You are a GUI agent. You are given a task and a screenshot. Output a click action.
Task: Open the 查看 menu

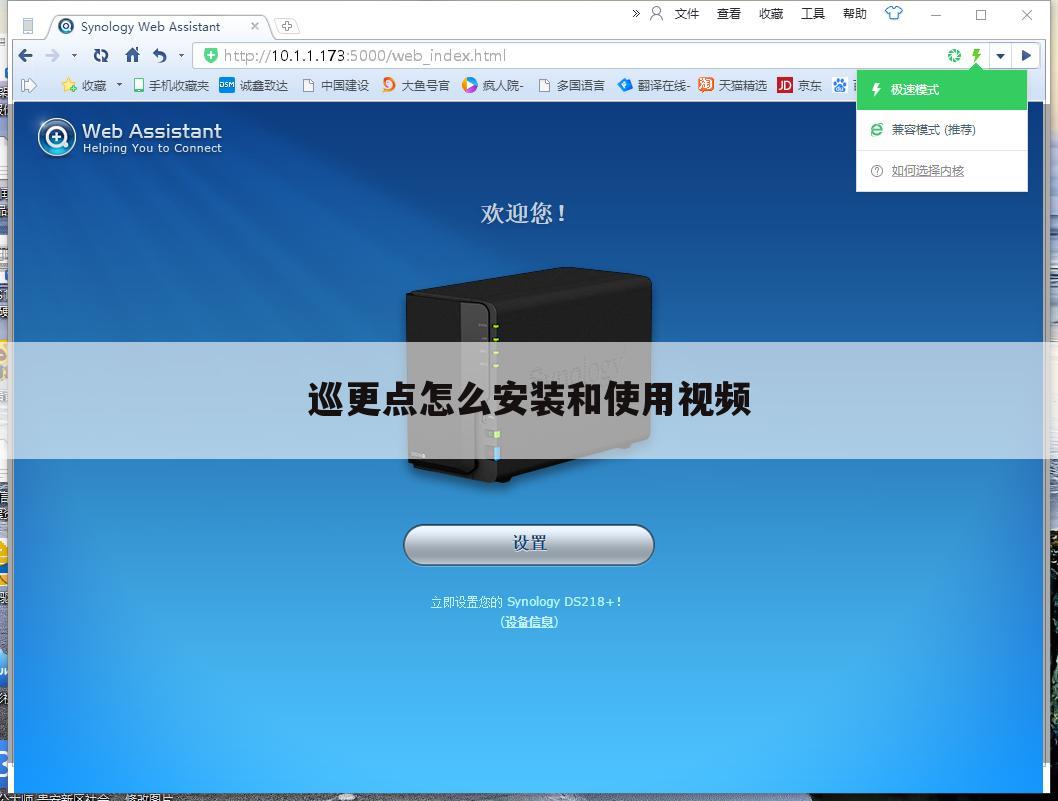[729, 13]
